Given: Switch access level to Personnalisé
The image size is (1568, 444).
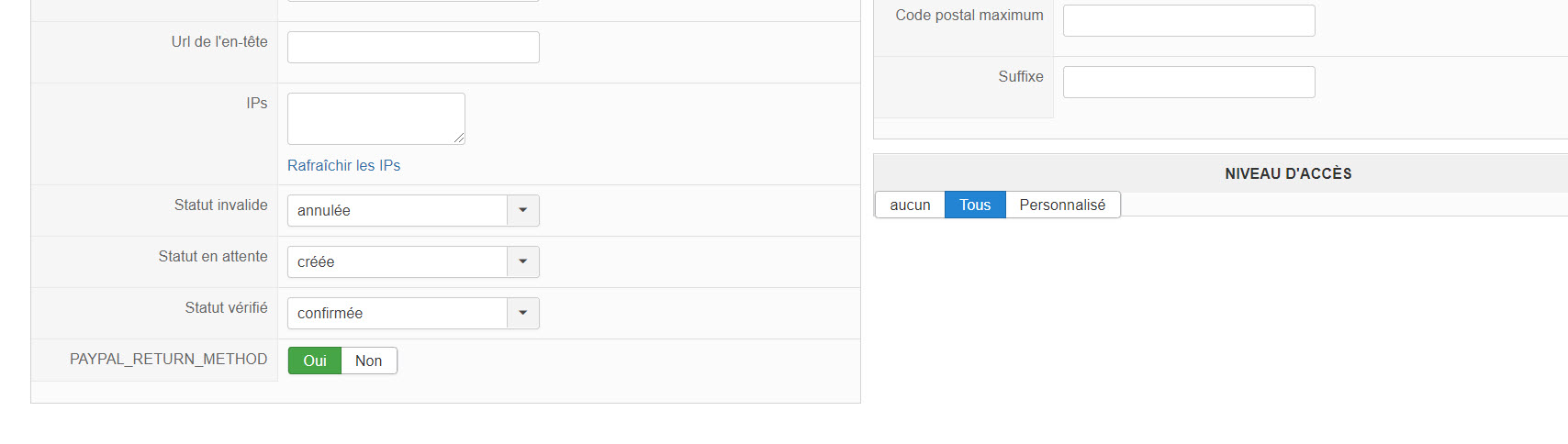Looking at the screenshot, I should click(x=1062, y=205).
